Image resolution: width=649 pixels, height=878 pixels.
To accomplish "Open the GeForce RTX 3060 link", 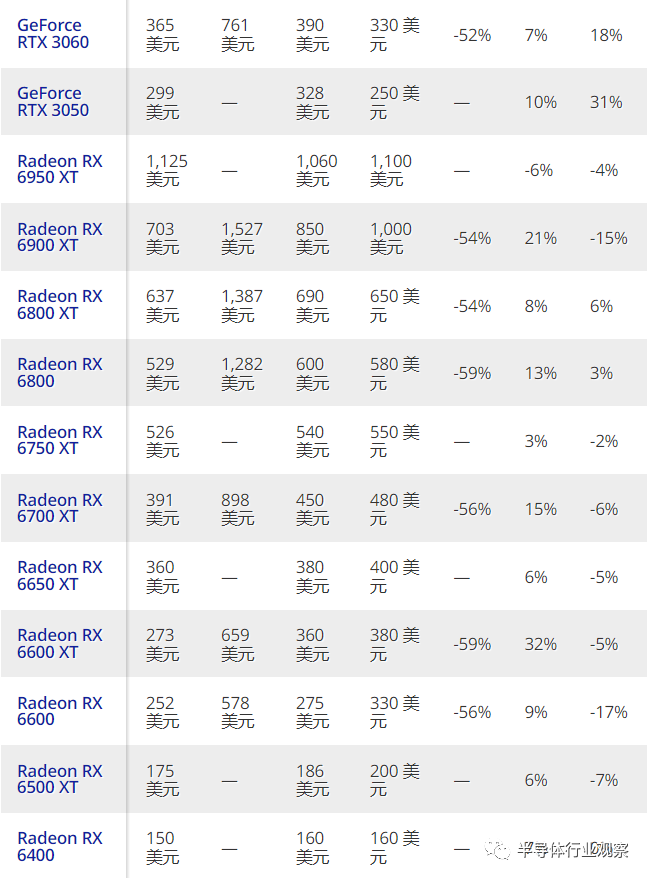I will [53, 34].
